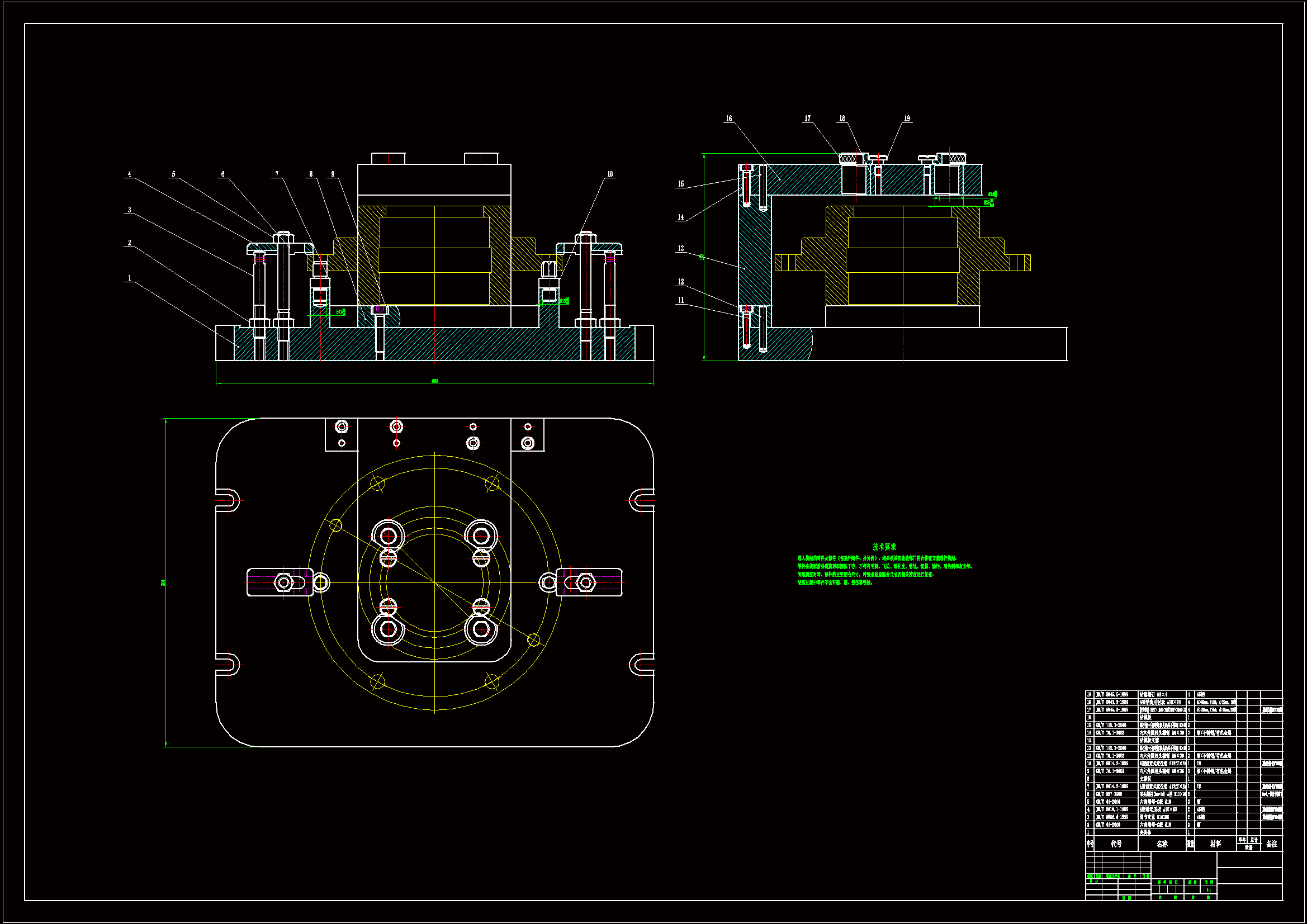The image size is (1307, 924).
Task: Select callout number 16 on side view
Action: [728, 119]
